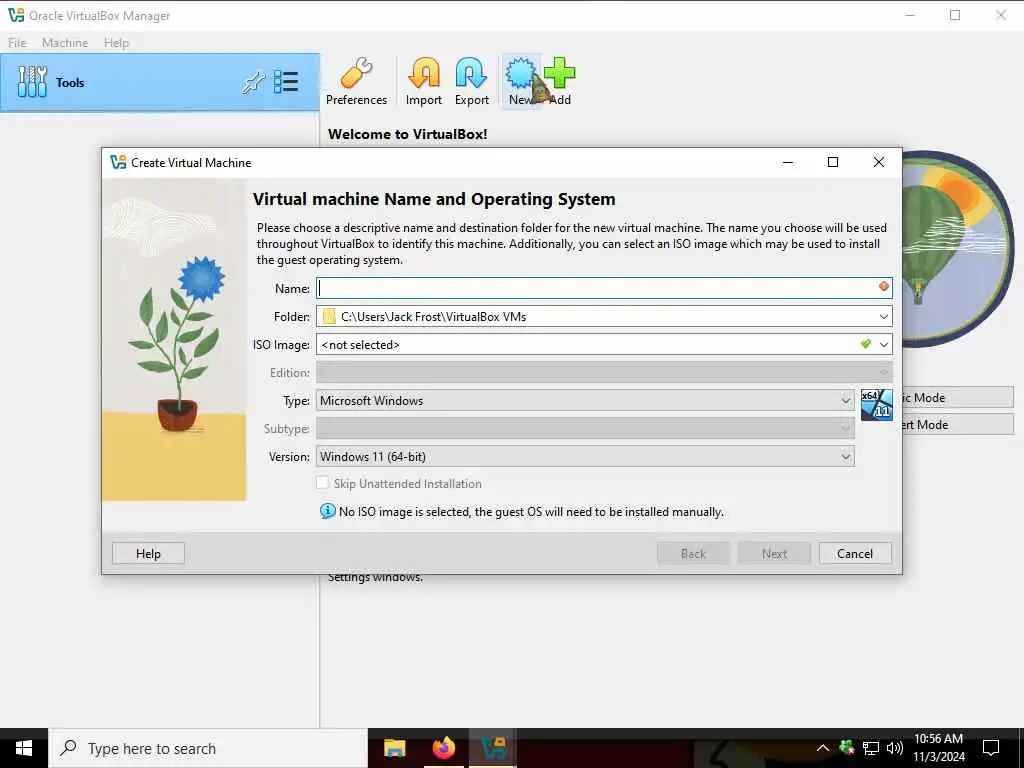Click the green tray application icon

pyautogui.click(x=846, y=747)
